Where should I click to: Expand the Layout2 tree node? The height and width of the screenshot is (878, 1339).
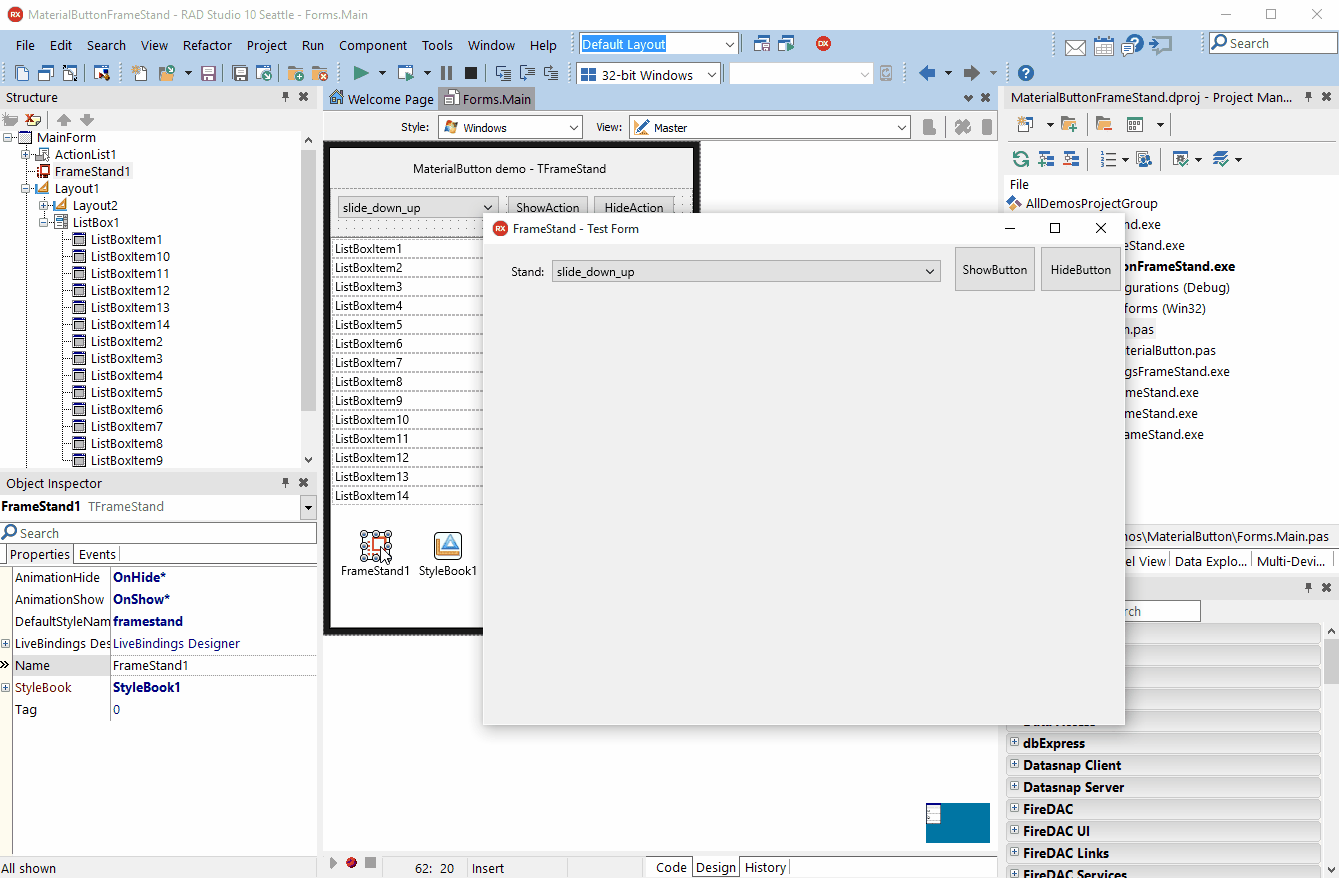click(45, 206)
